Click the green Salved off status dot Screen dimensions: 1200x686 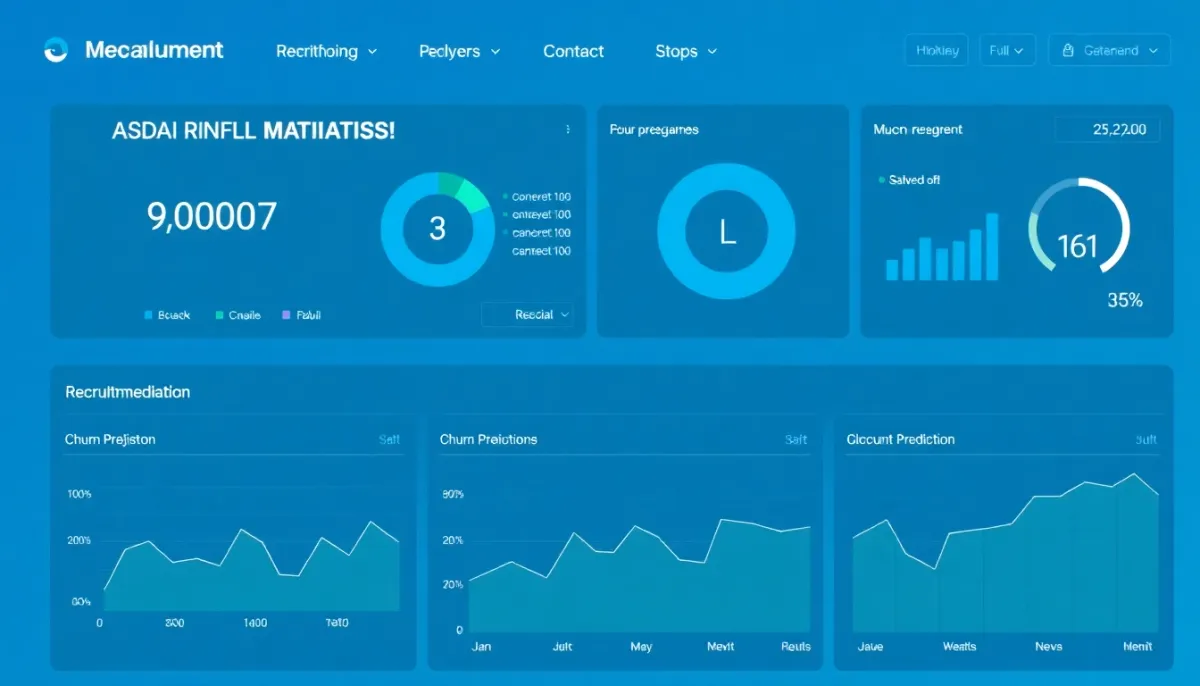tap(881, 180)
